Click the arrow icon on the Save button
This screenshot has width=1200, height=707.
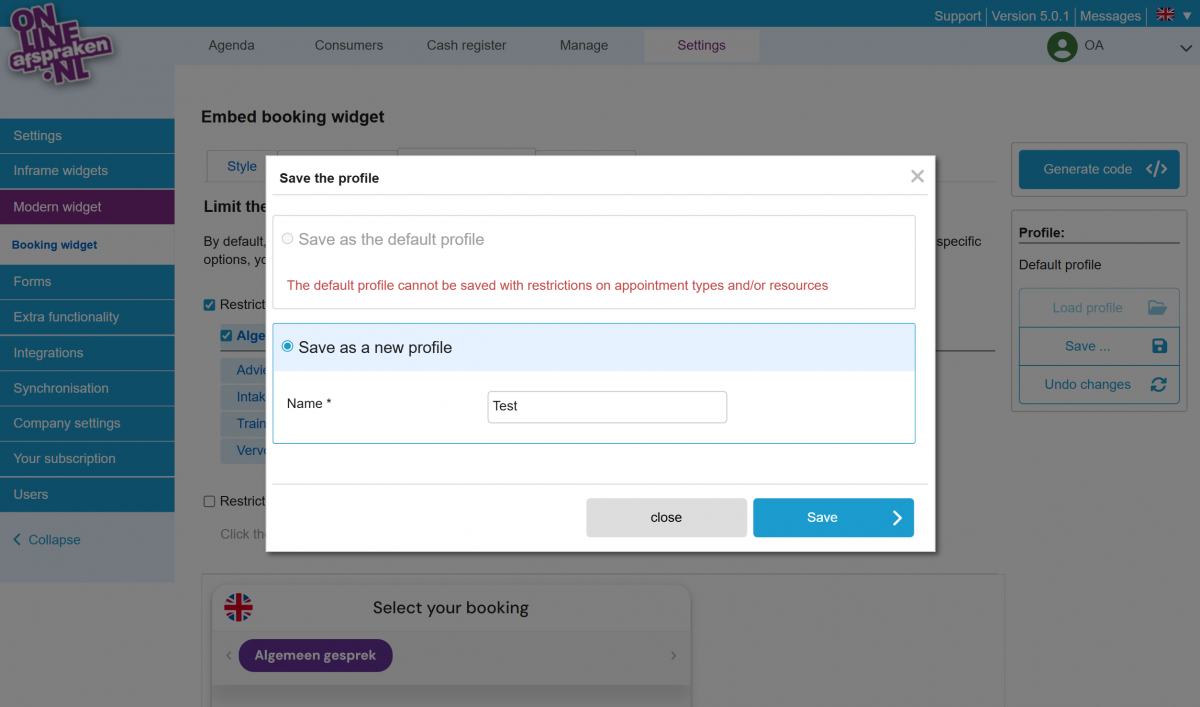(x=896, y=518)
